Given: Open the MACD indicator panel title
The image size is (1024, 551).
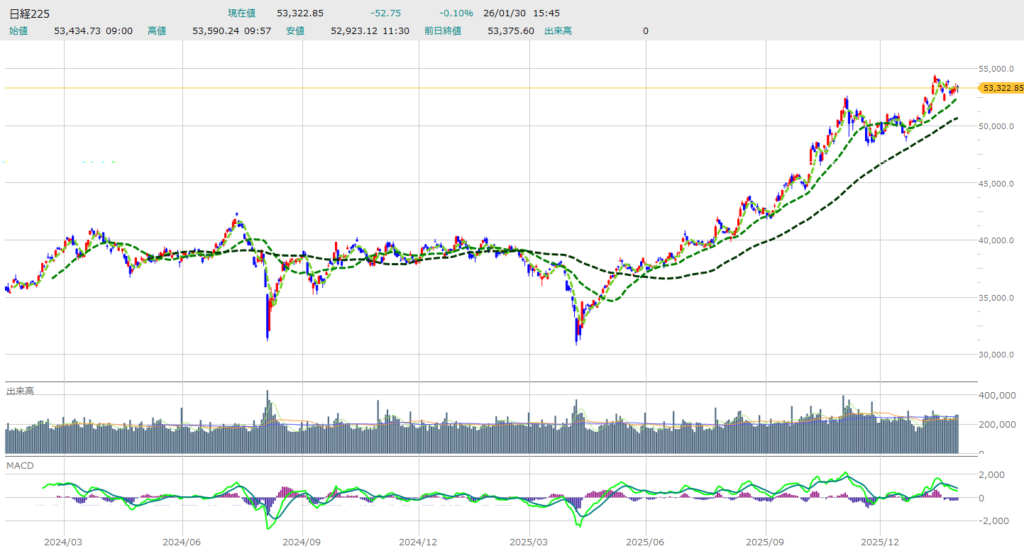Looking at the screenshot, I should (x=20, y=466).
